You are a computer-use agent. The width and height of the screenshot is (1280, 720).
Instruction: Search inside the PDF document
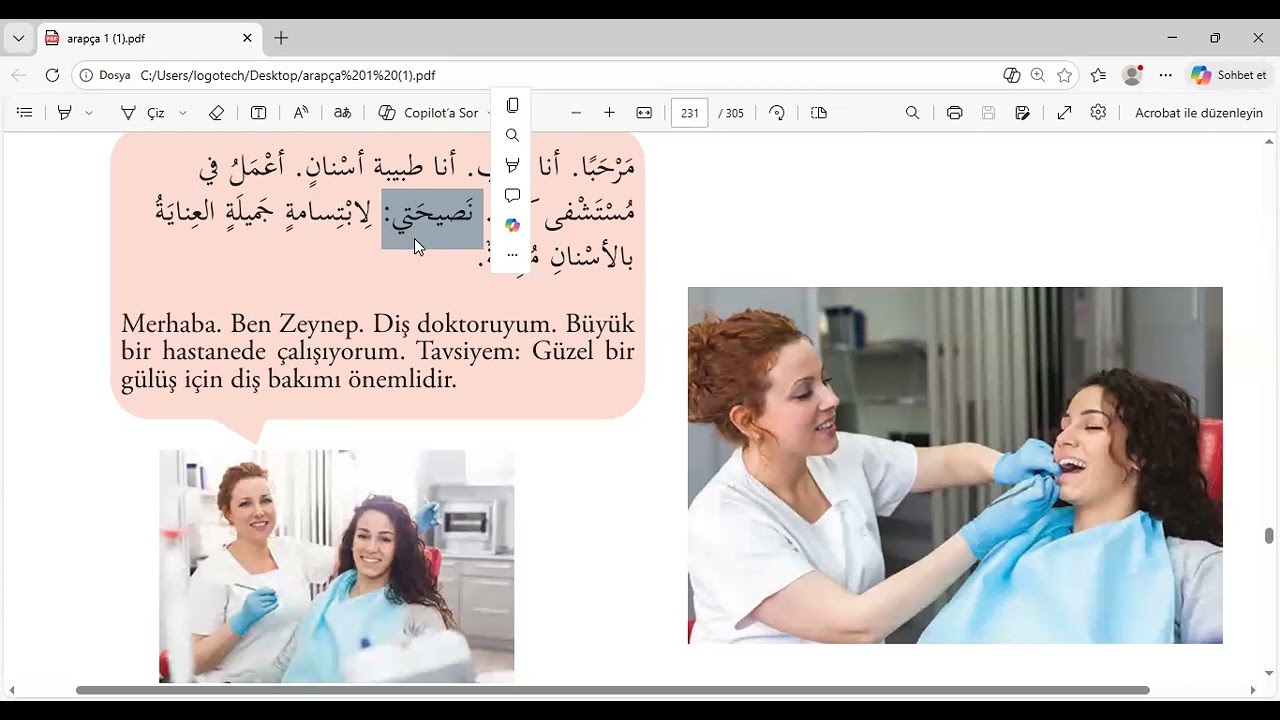click(x=912, y=113)
